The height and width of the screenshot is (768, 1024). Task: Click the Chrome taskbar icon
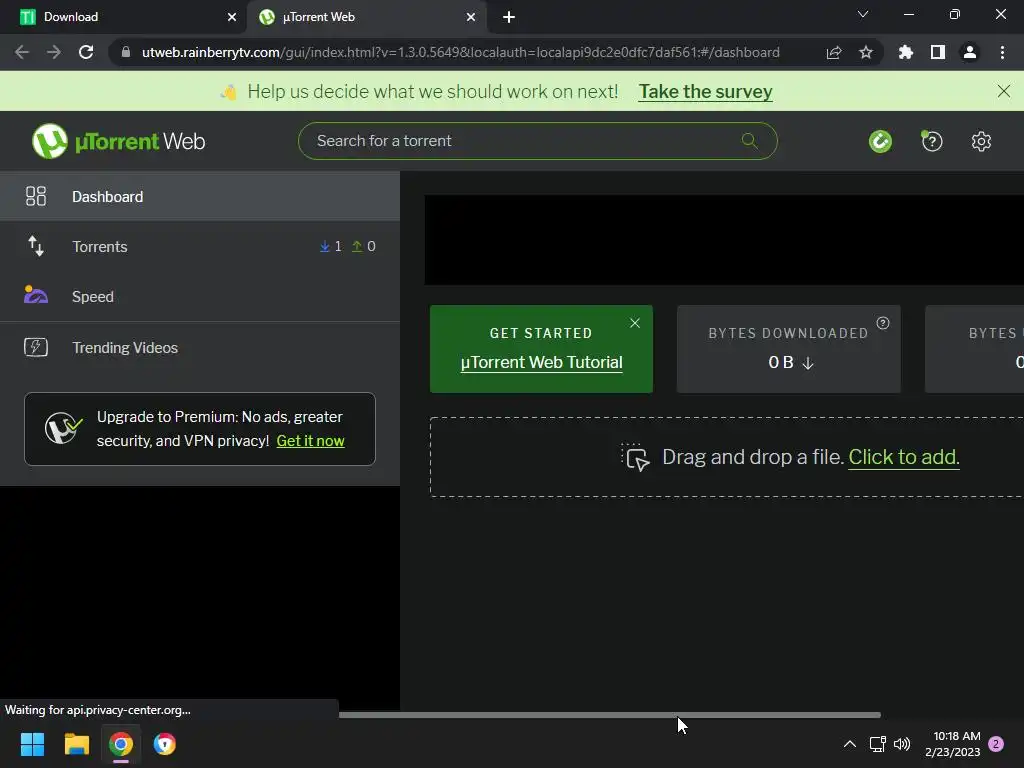121,744
